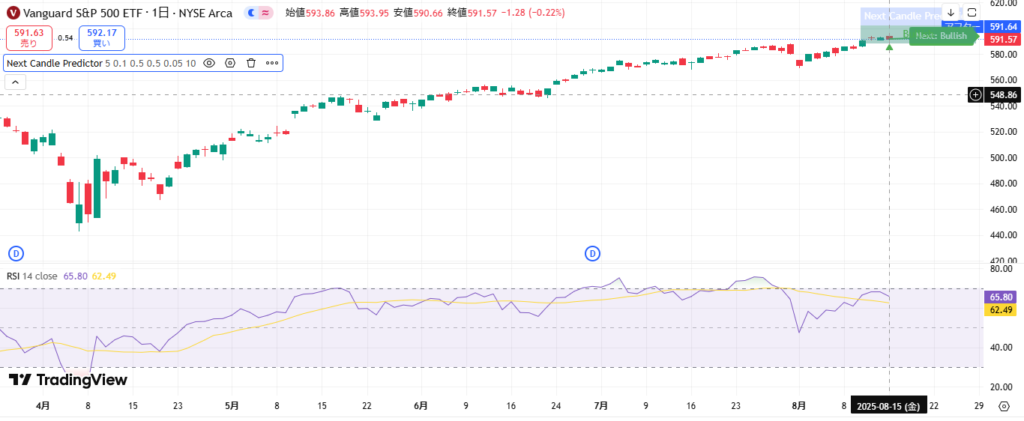Click the 592.17 buy (買い) button
The height and width of the screenshot is (421, 1024).
[x=101, y=38]
